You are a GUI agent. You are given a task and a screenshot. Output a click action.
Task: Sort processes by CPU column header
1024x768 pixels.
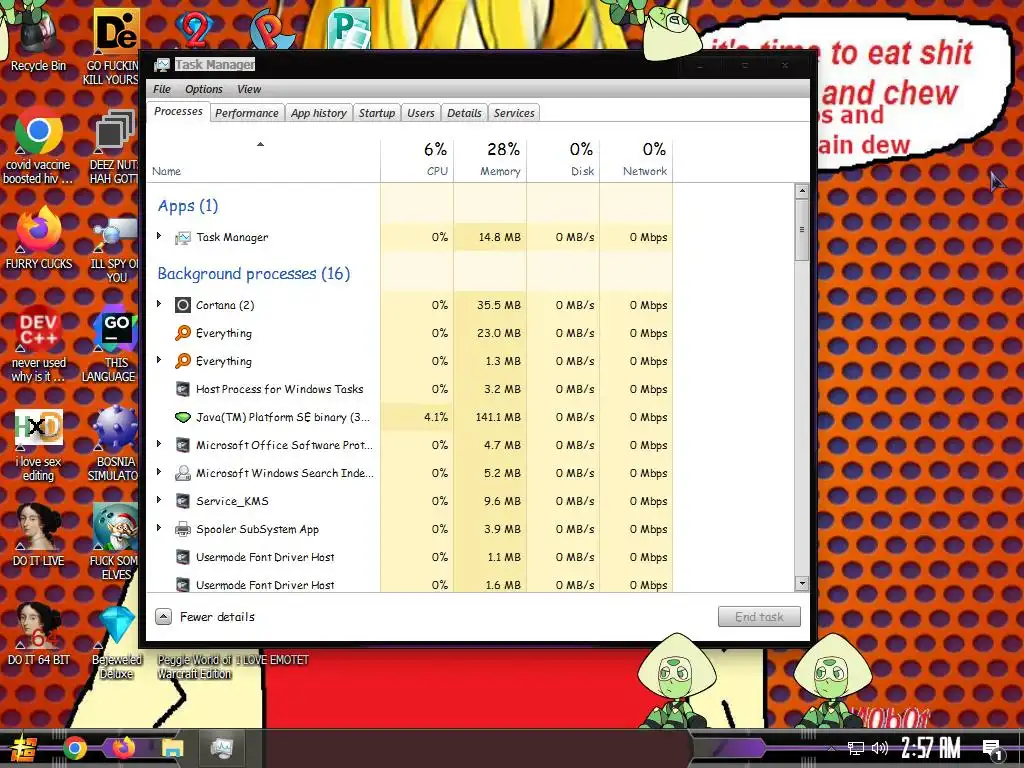[x=417, y=159]
